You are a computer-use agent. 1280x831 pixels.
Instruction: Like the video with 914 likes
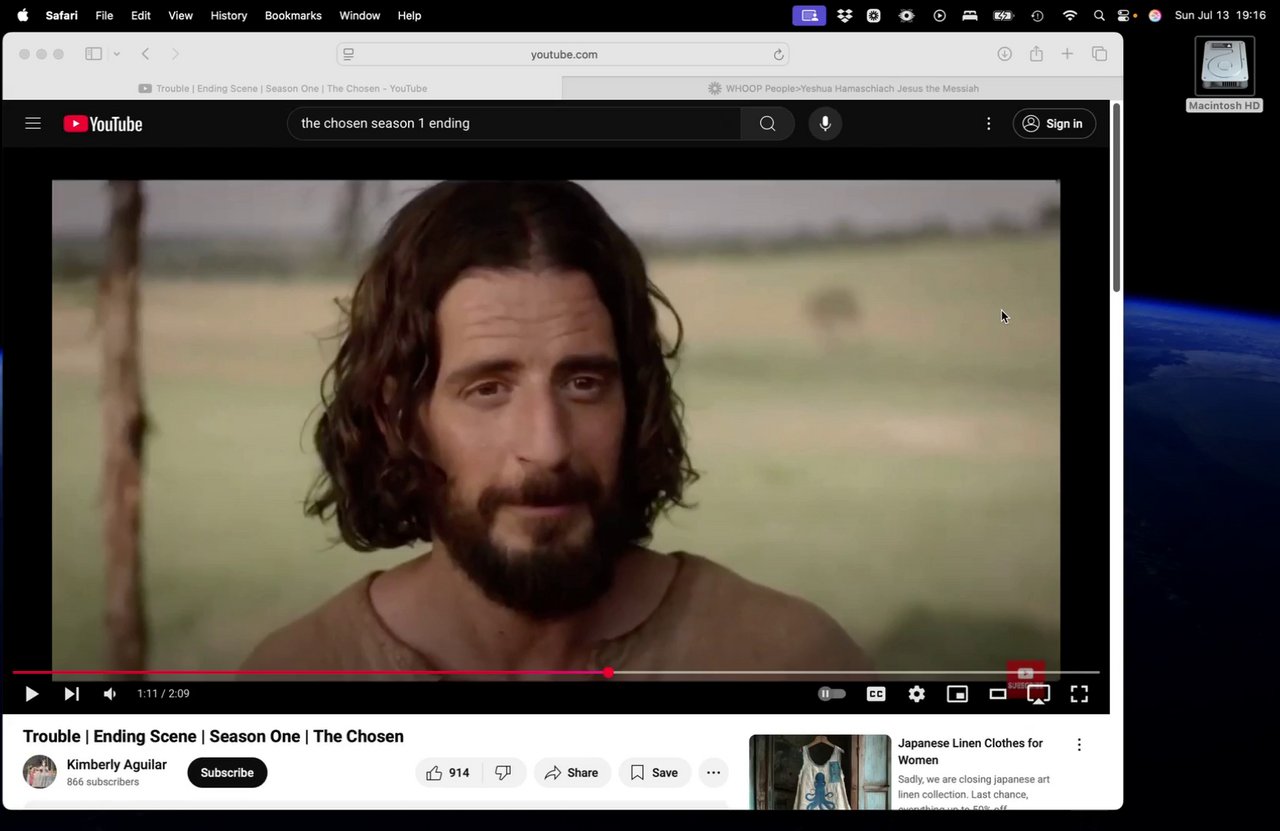coord(448,772)
